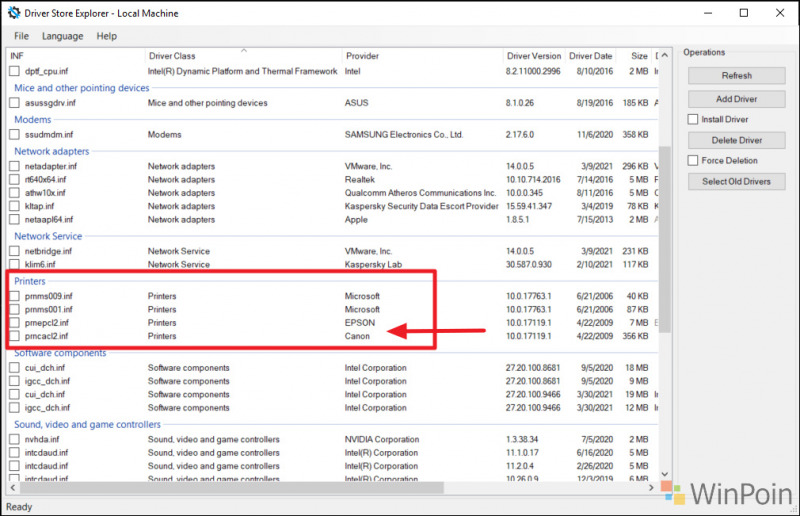This screenshot has width=800, height=516.
Task: Click the ASUS provider cell
Action: (x=356, y=103)
